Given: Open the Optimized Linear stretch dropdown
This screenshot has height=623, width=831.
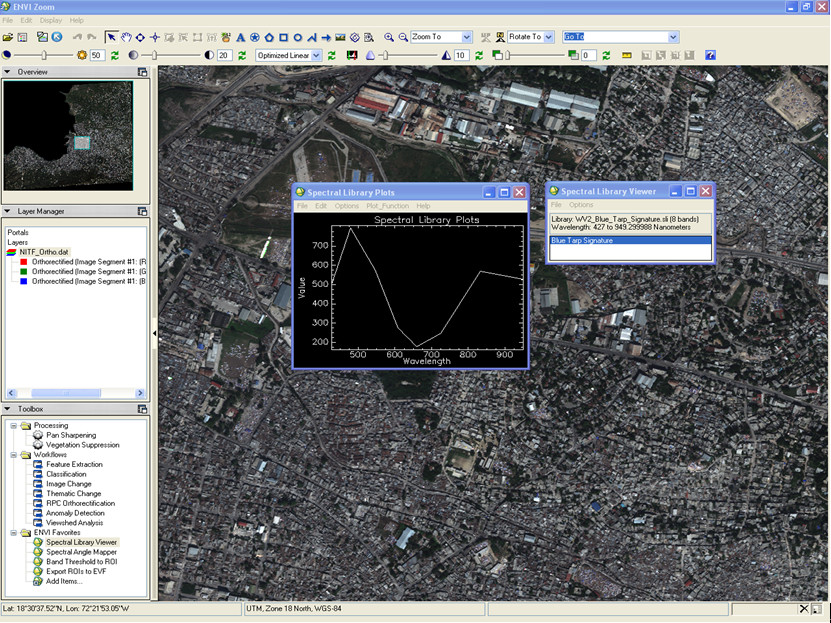Looking at the screenshot, I should 316,55.
